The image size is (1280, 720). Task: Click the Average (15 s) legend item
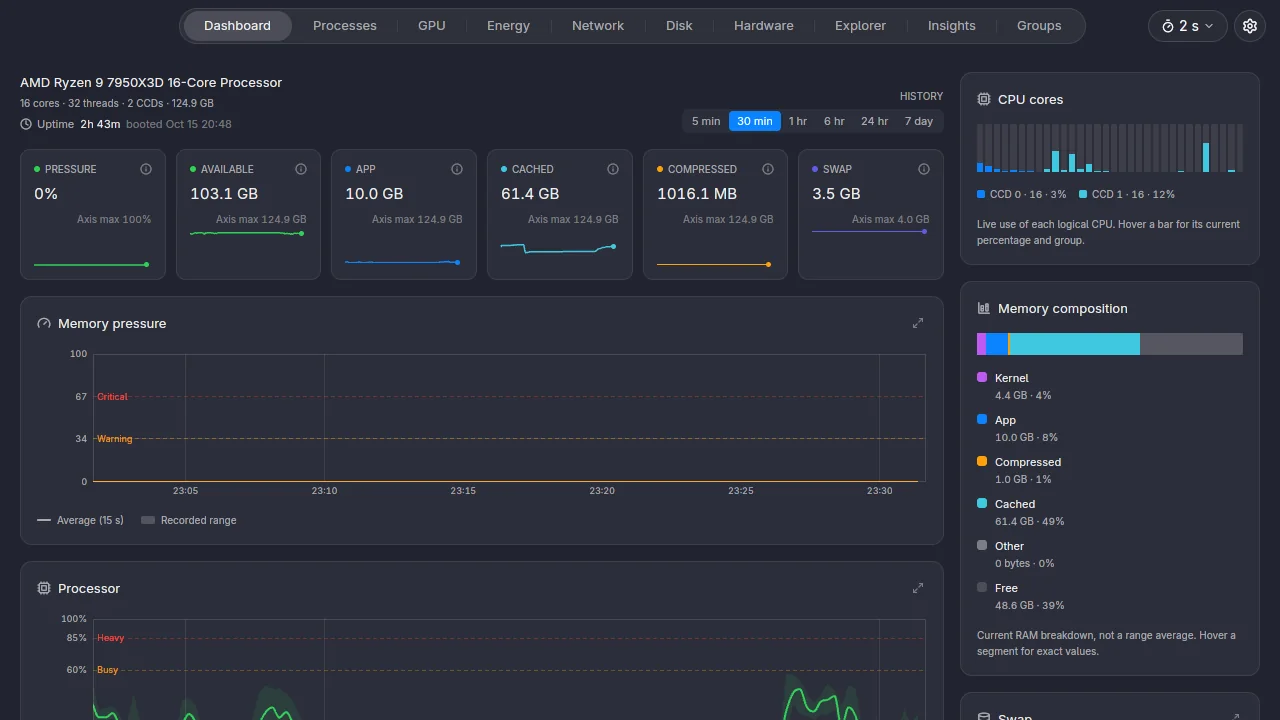(80, 520)
